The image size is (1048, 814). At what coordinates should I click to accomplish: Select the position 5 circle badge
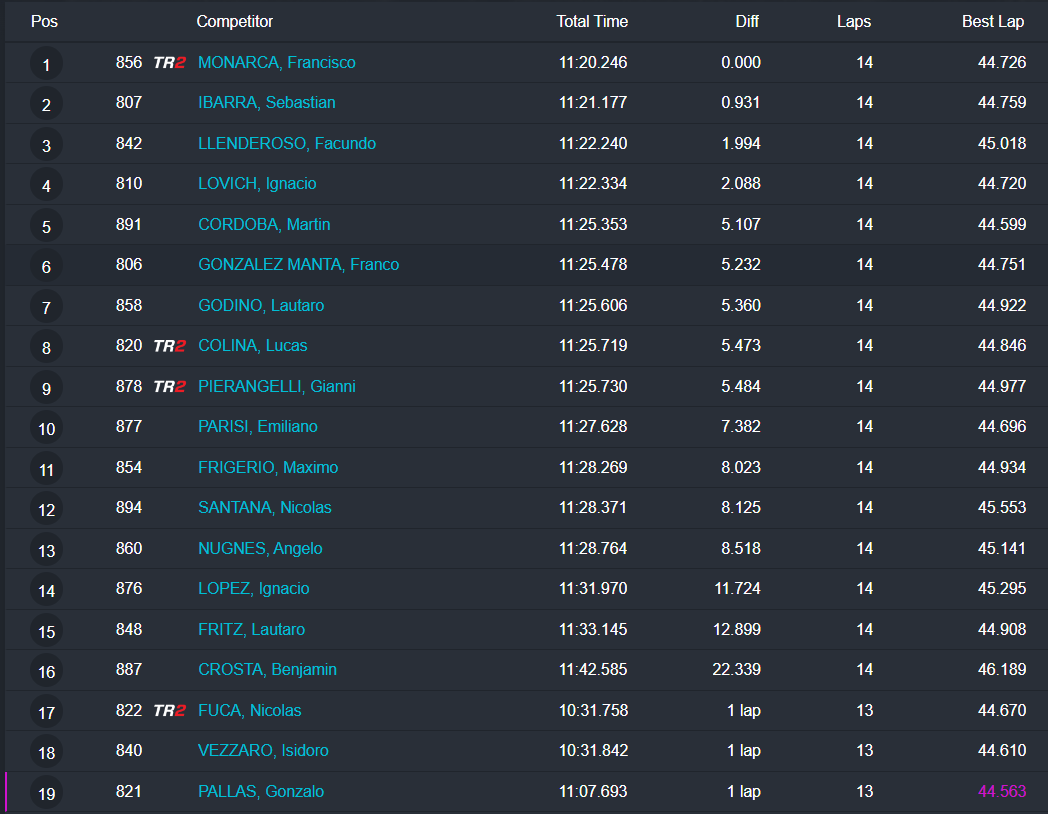point(46,228)
